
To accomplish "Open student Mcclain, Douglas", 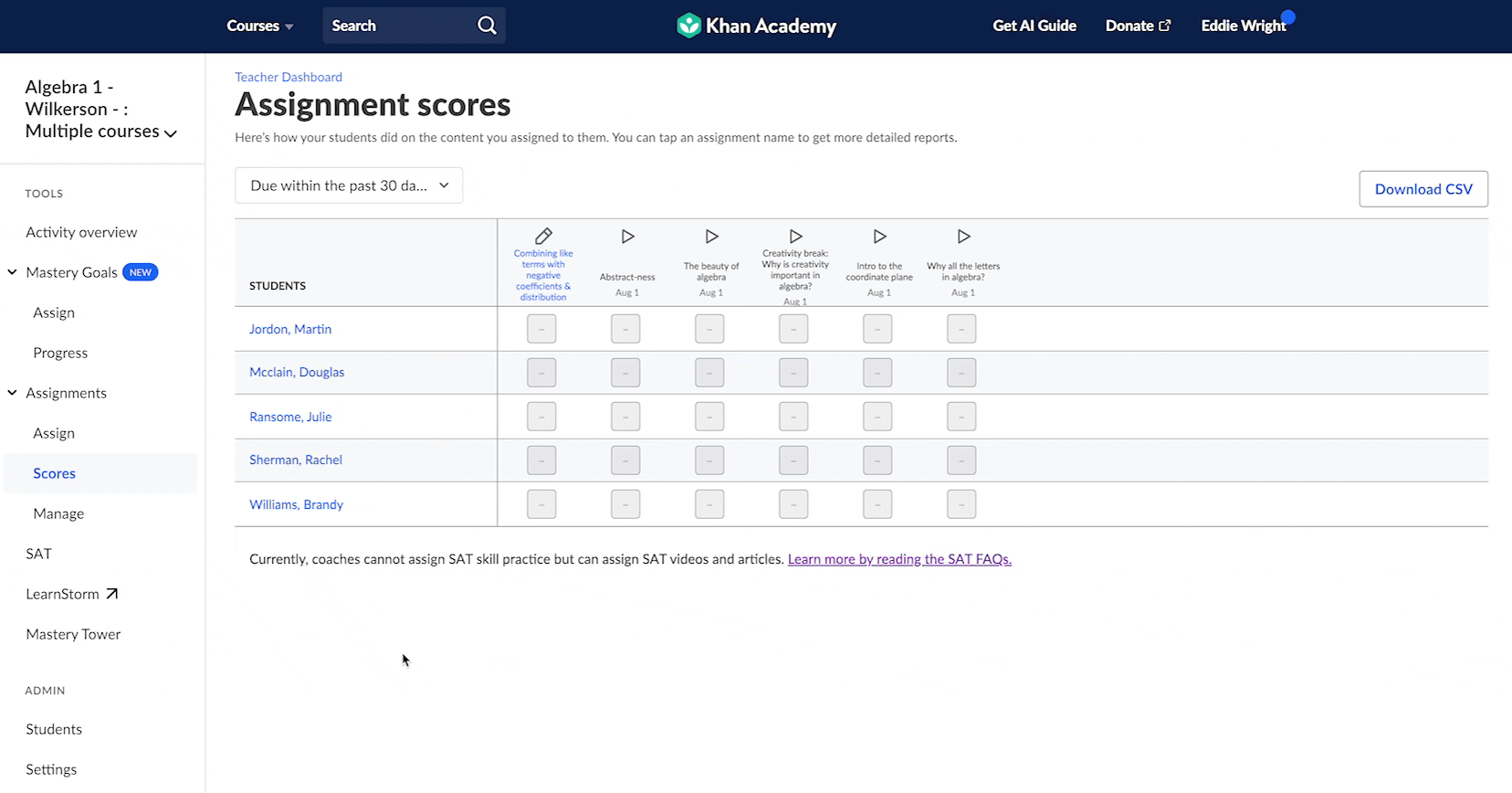I will (297, 372).
